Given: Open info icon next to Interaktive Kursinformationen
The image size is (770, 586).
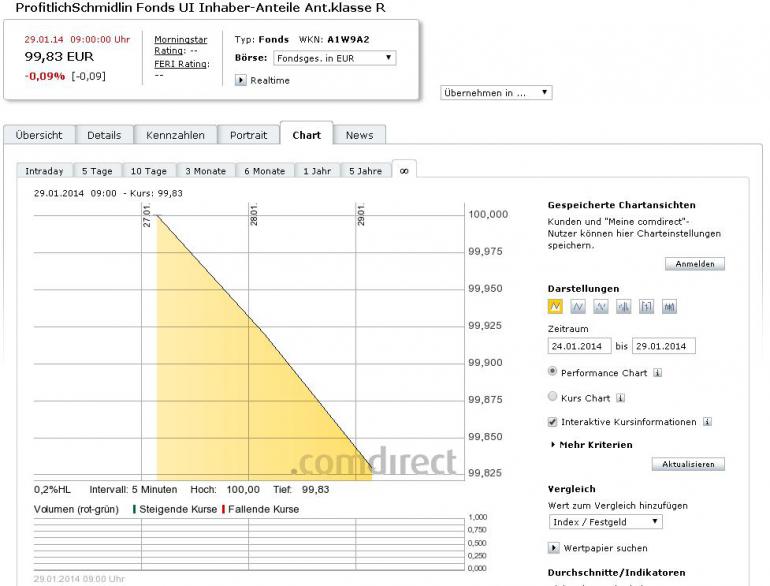Looking at the screenshot, I should click(707, 421).
